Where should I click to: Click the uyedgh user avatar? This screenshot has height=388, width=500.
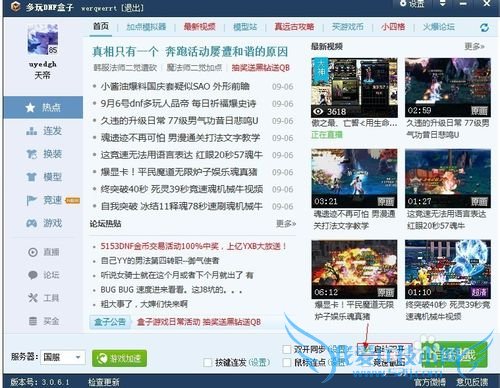click(43, 40)
